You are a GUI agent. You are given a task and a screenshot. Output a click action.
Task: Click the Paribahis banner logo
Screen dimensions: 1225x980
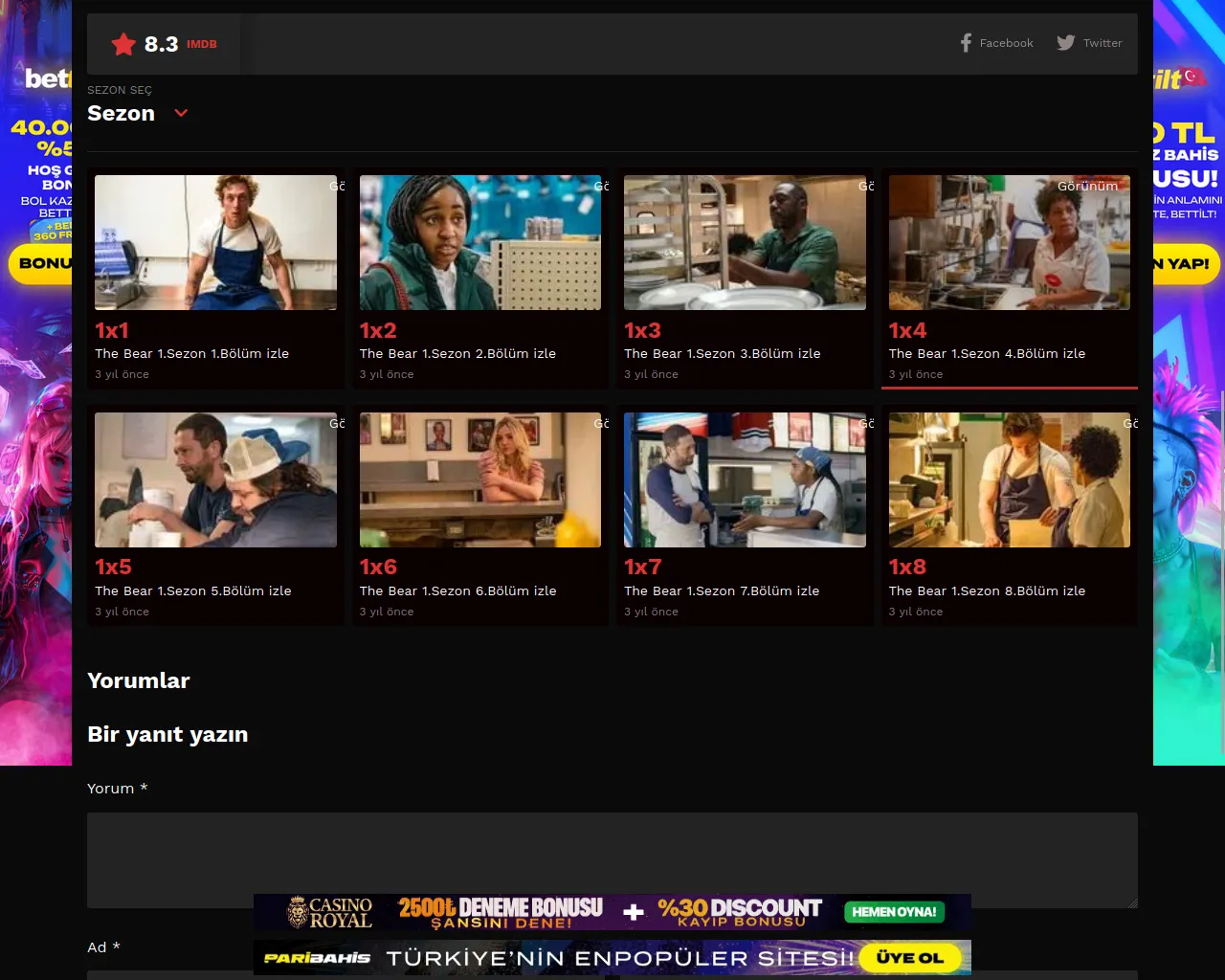click(x=317, y=957)
